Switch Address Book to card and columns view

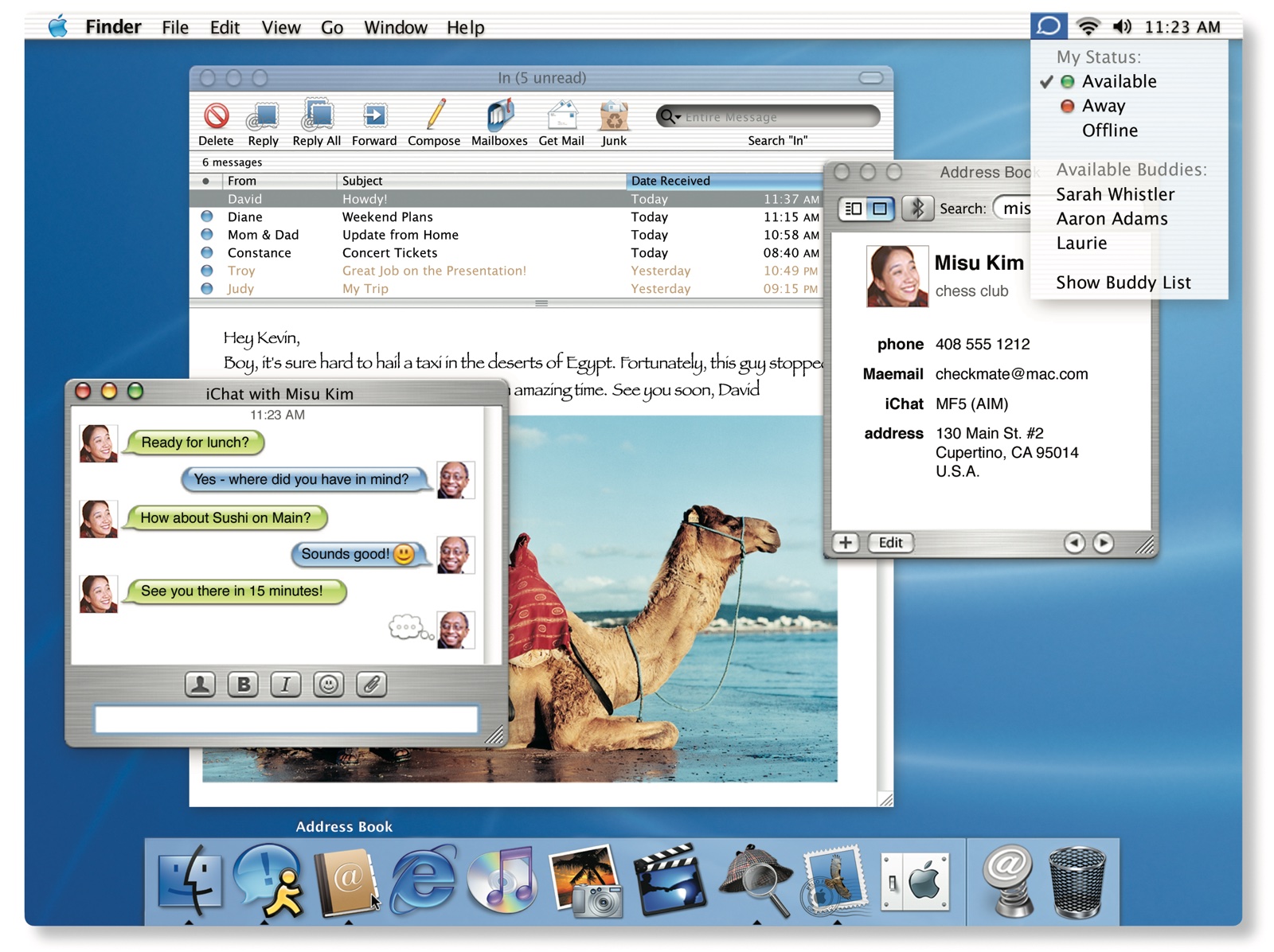tap(853, 209)
